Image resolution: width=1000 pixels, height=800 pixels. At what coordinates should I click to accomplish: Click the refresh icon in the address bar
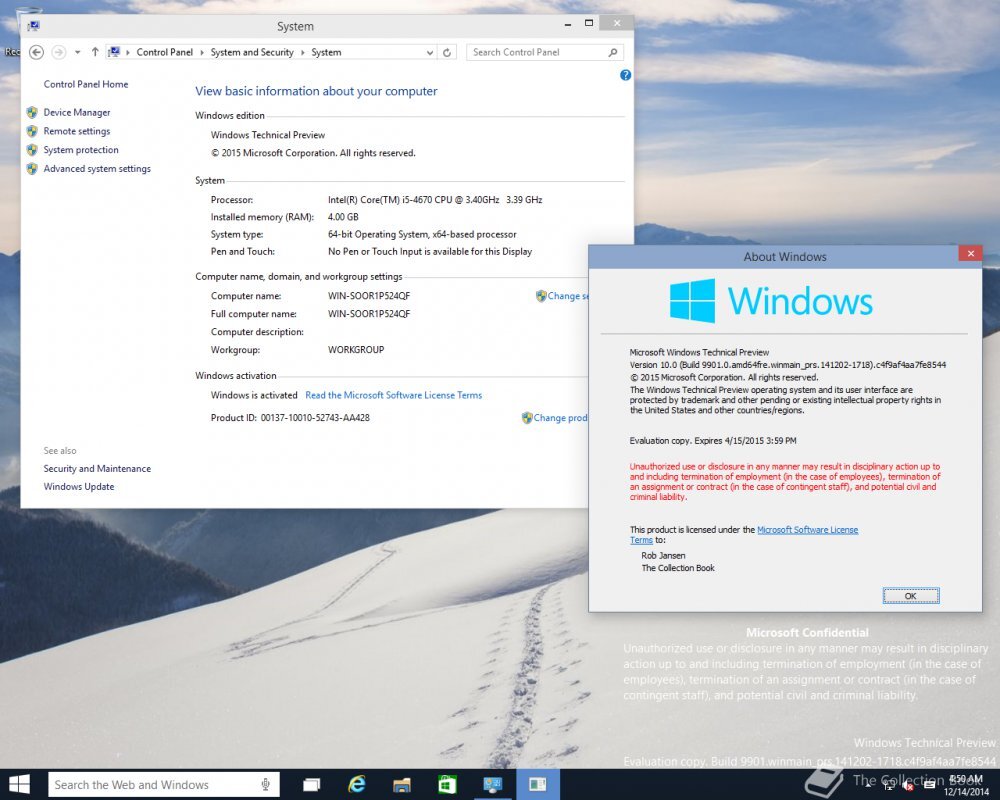coord(446,52)
